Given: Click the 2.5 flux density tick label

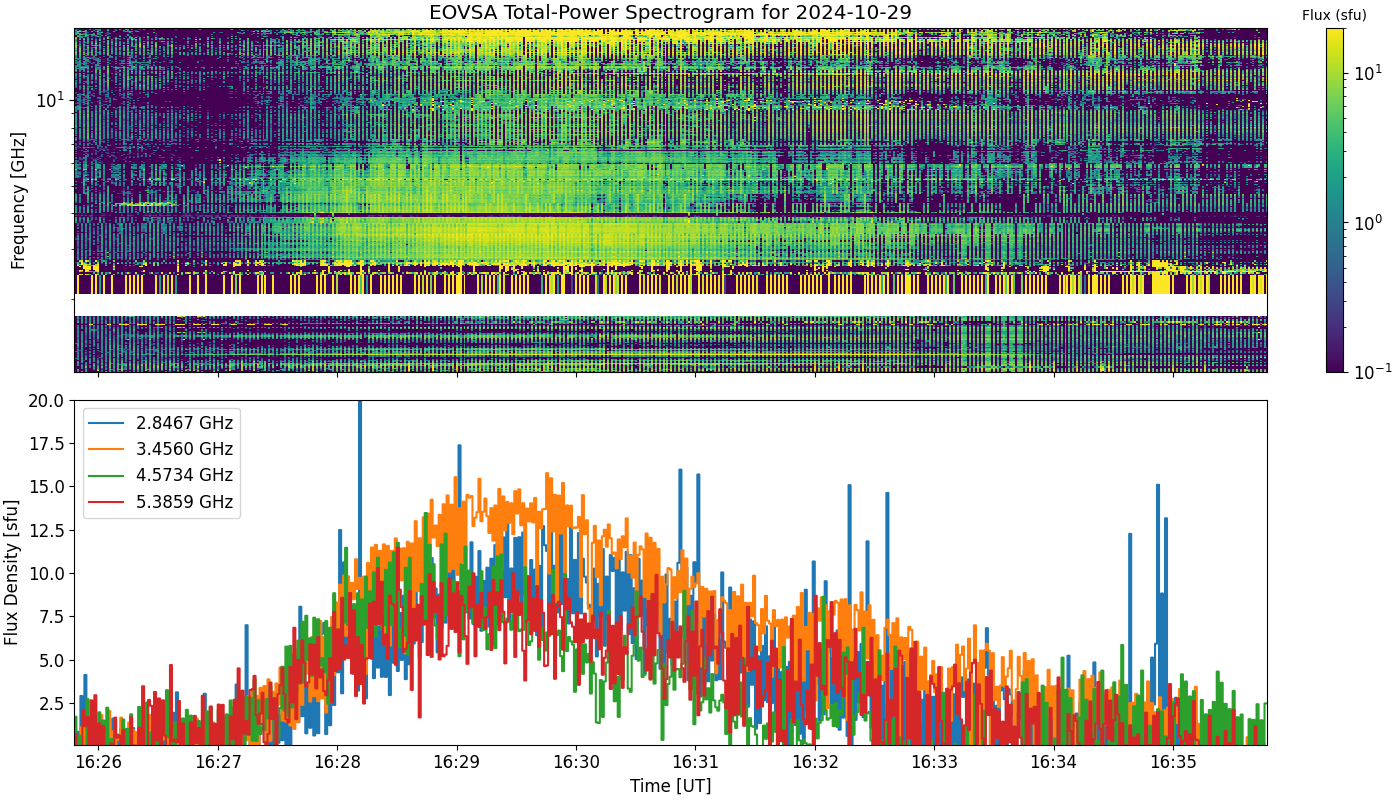Looking at the screenshot, I should 54,704.
